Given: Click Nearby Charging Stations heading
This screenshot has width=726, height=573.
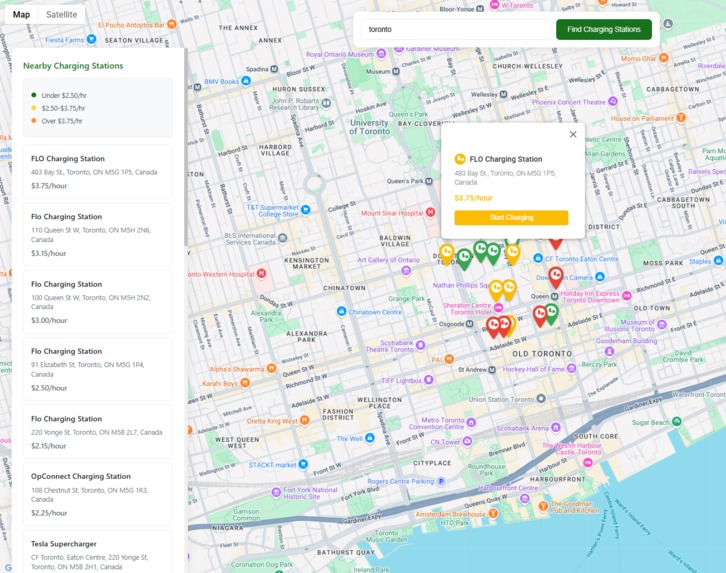Looking at the screenshot, I should [73, 66].
